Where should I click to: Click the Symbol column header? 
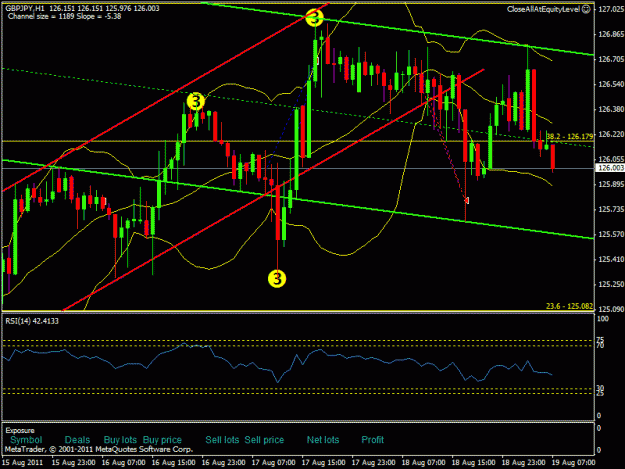point(26,440)
